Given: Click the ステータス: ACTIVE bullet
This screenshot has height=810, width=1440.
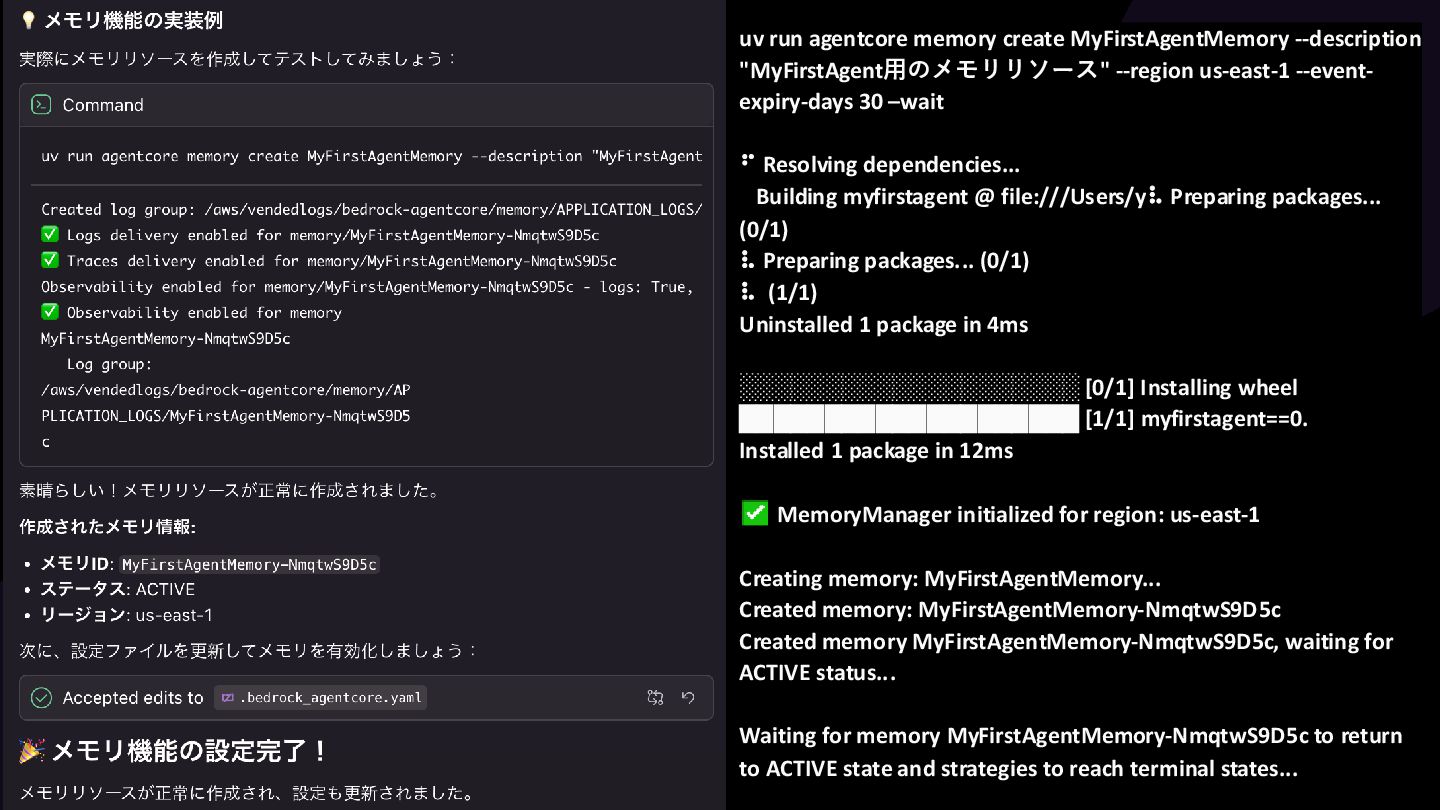Looking at the screenshot, I should 117,589.
